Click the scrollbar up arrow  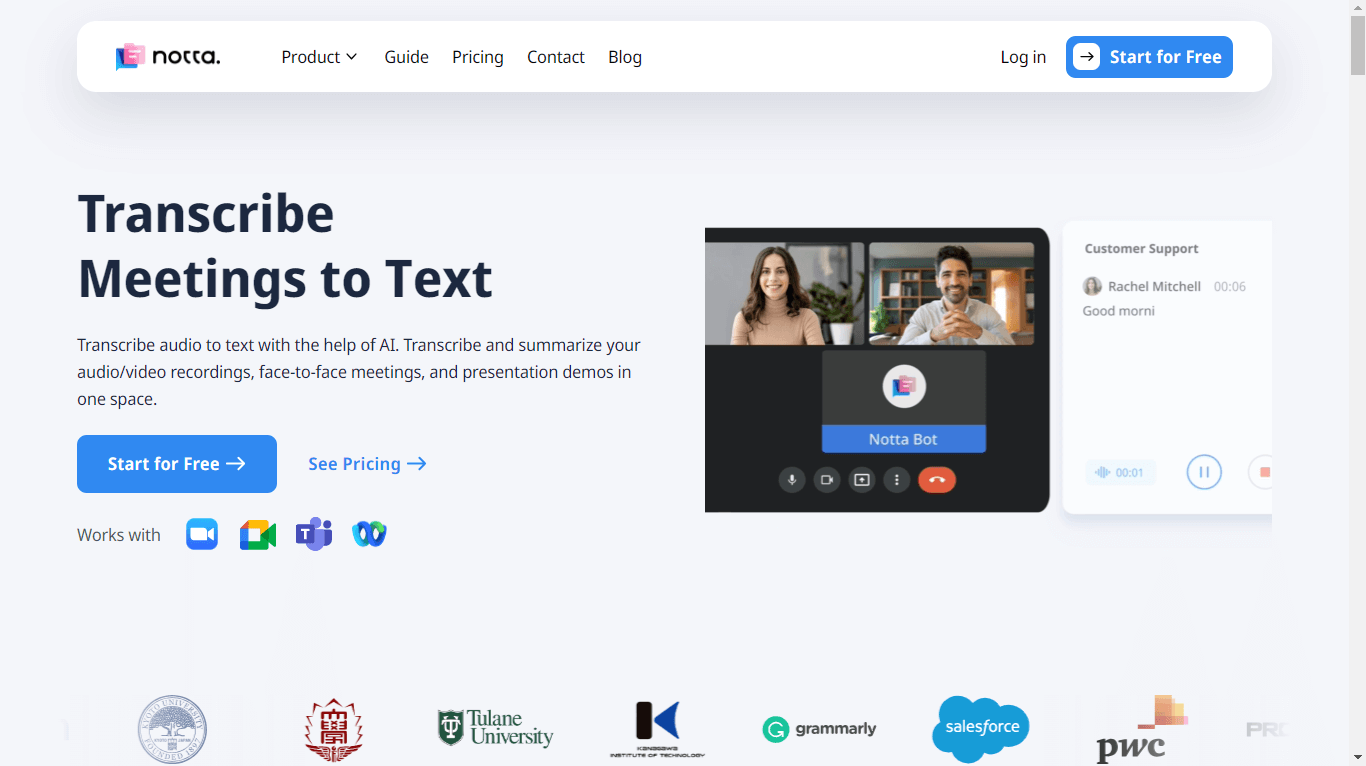click(1357, 8)
